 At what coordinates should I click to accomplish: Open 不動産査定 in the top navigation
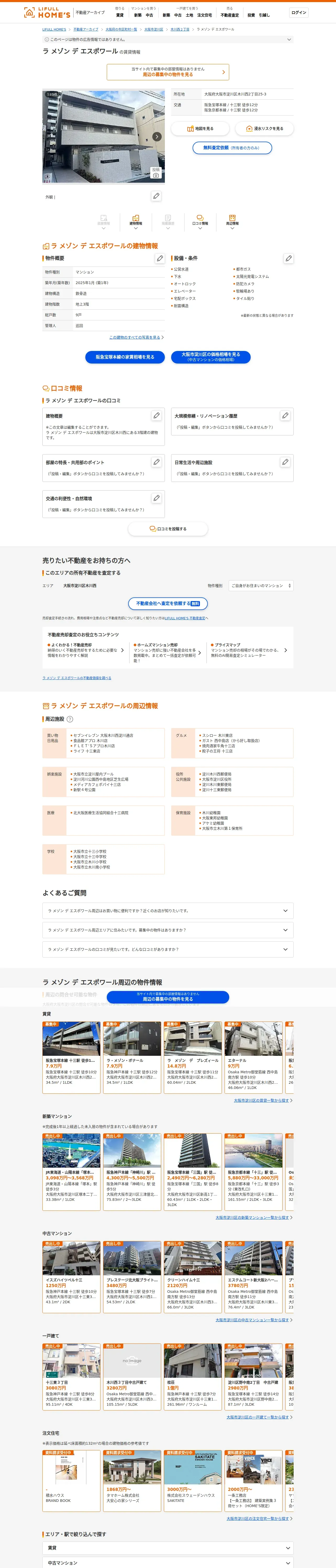click(x=230, y=15)
